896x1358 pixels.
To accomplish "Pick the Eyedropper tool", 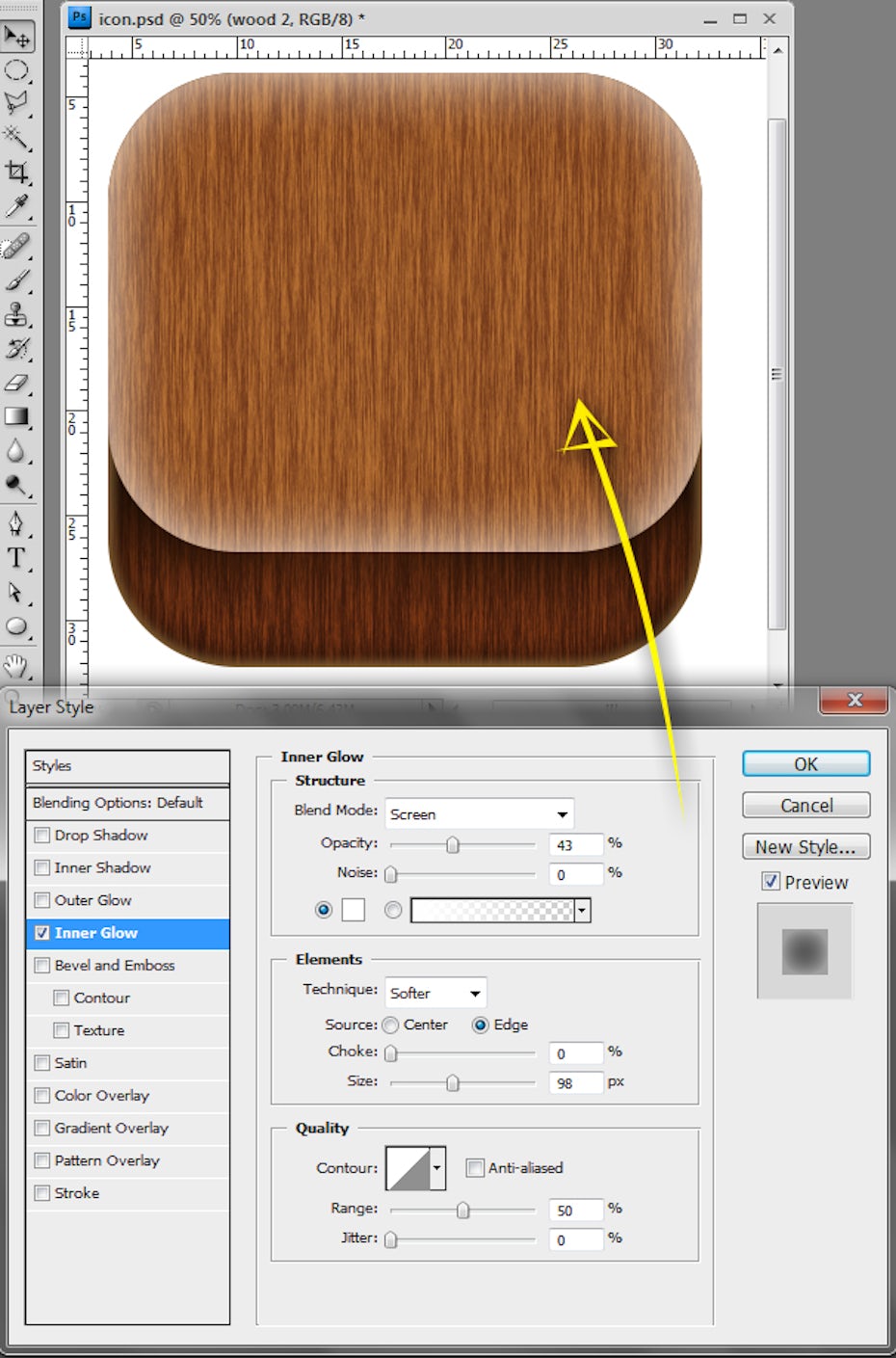I will tap(16, 206).
